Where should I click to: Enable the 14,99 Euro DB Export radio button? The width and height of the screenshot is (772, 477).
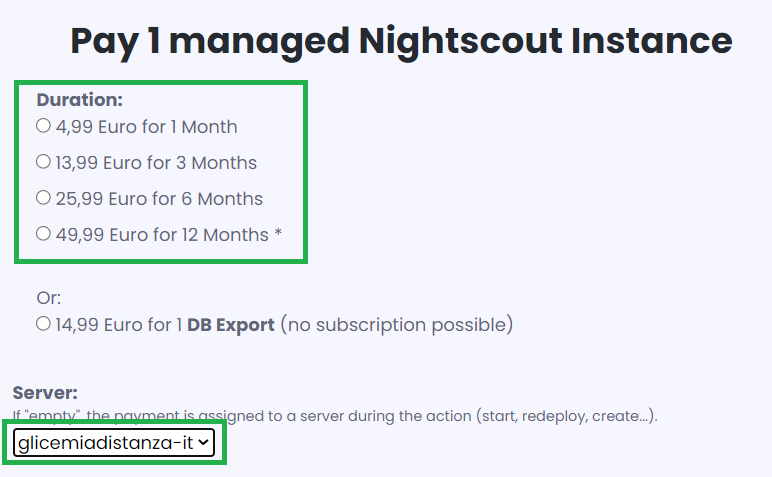pos(43,323)
